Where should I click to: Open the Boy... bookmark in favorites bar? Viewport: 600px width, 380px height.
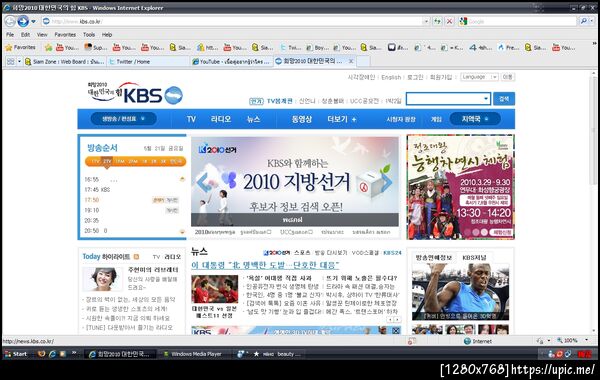[317, 47]
